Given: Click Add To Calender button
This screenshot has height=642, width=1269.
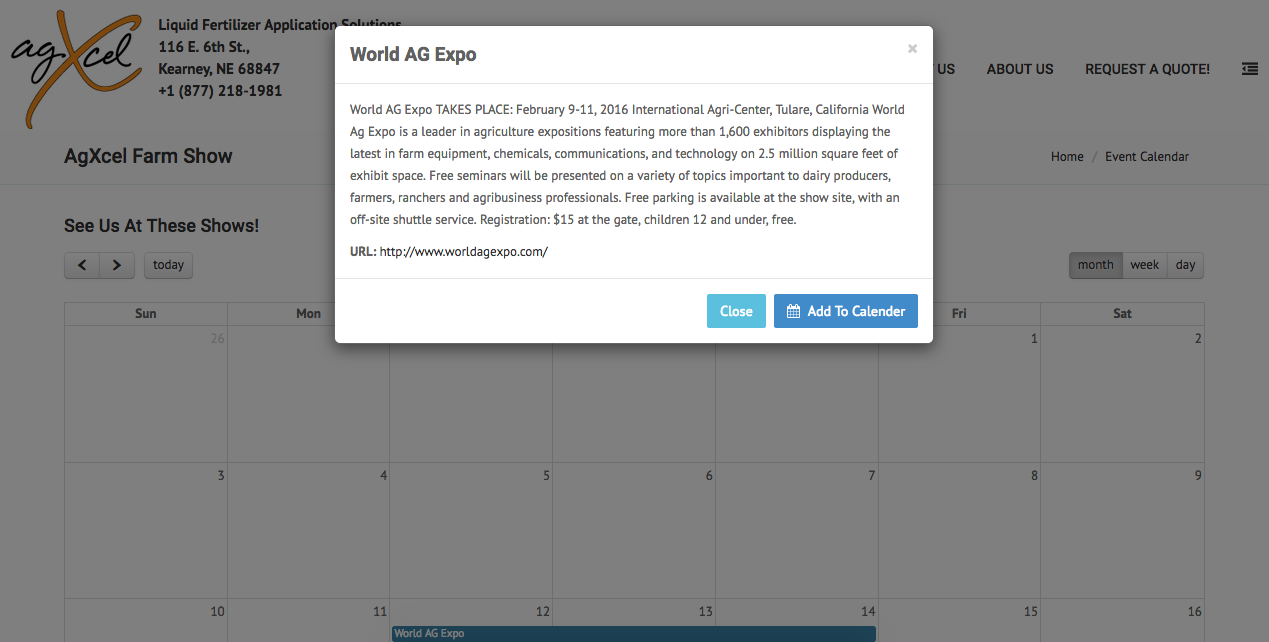Looking at the screenshot, I should click(x=845, y=311).
